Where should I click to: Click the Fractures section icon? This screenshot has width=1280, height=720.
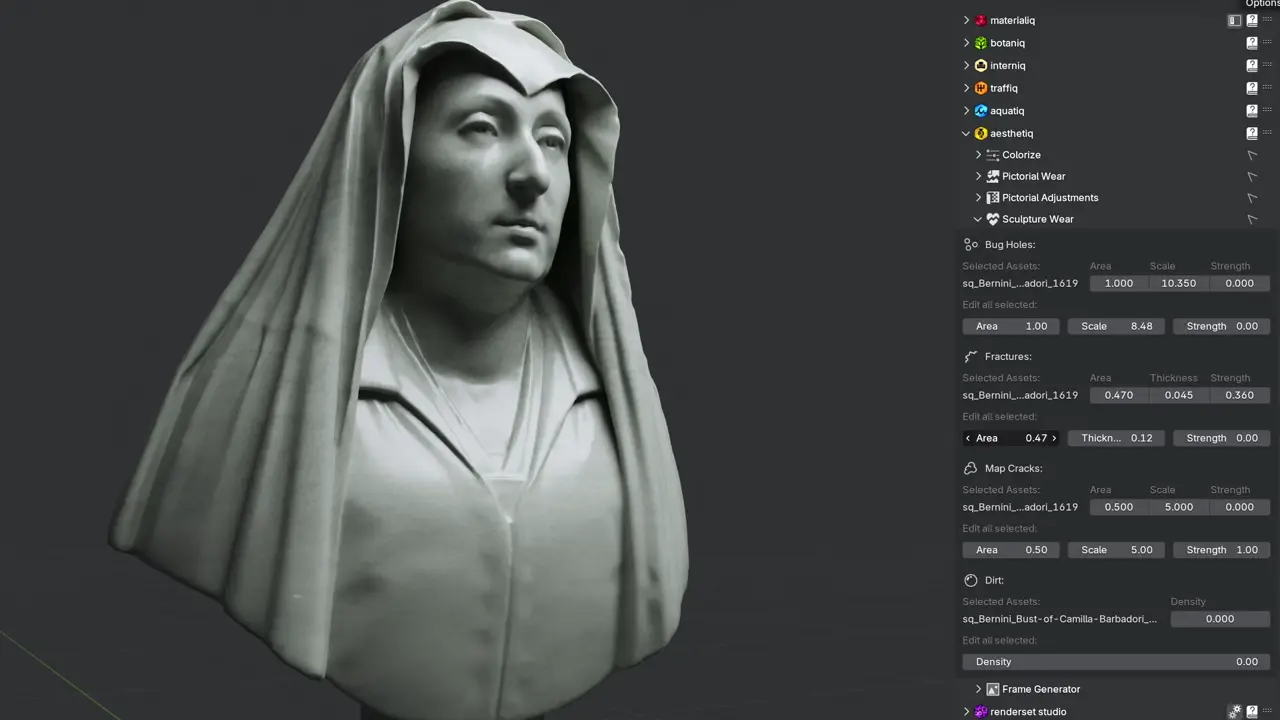(x=970, y=357)
